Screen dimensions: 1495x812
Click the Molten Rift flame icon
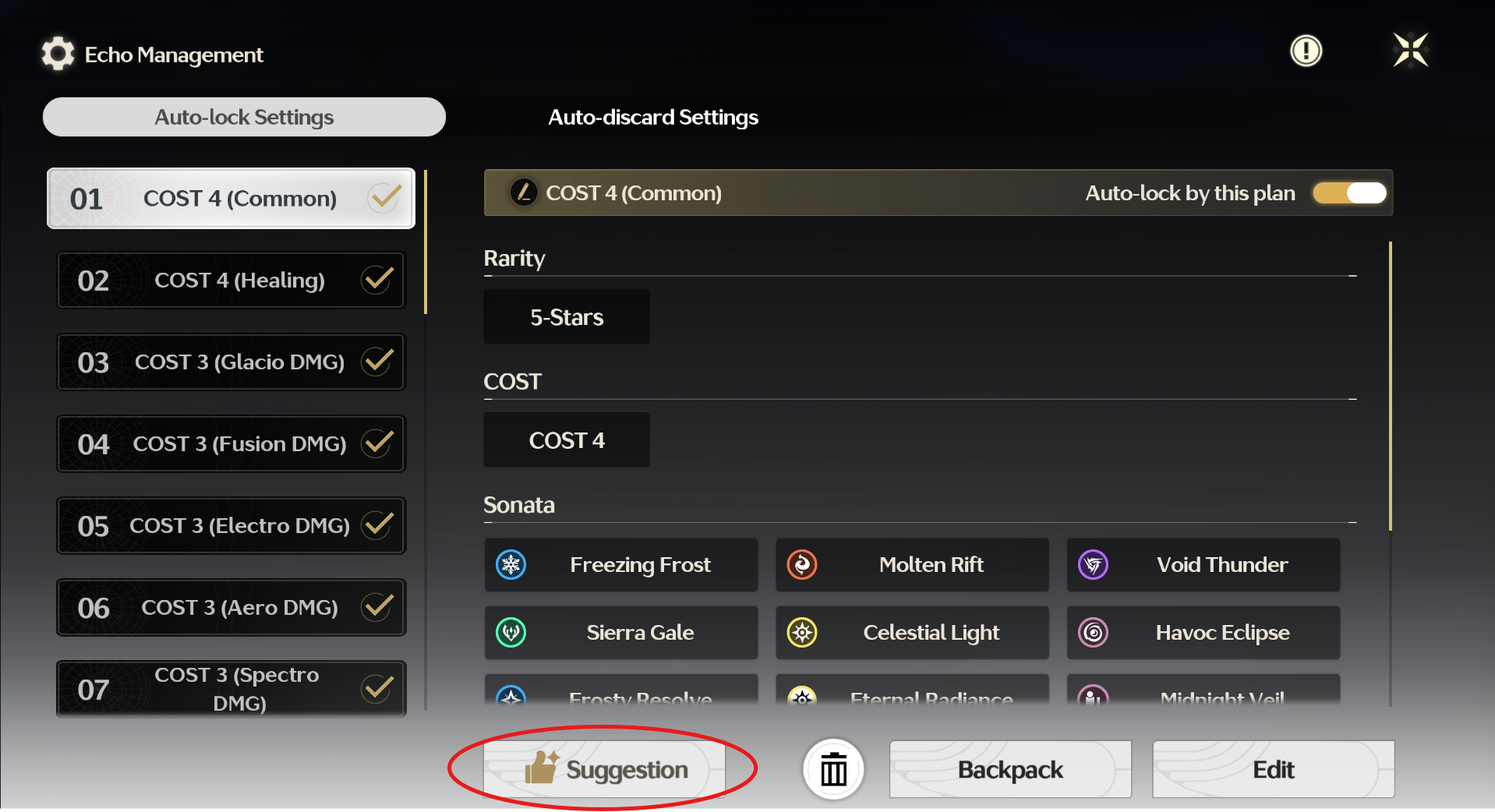802,565
